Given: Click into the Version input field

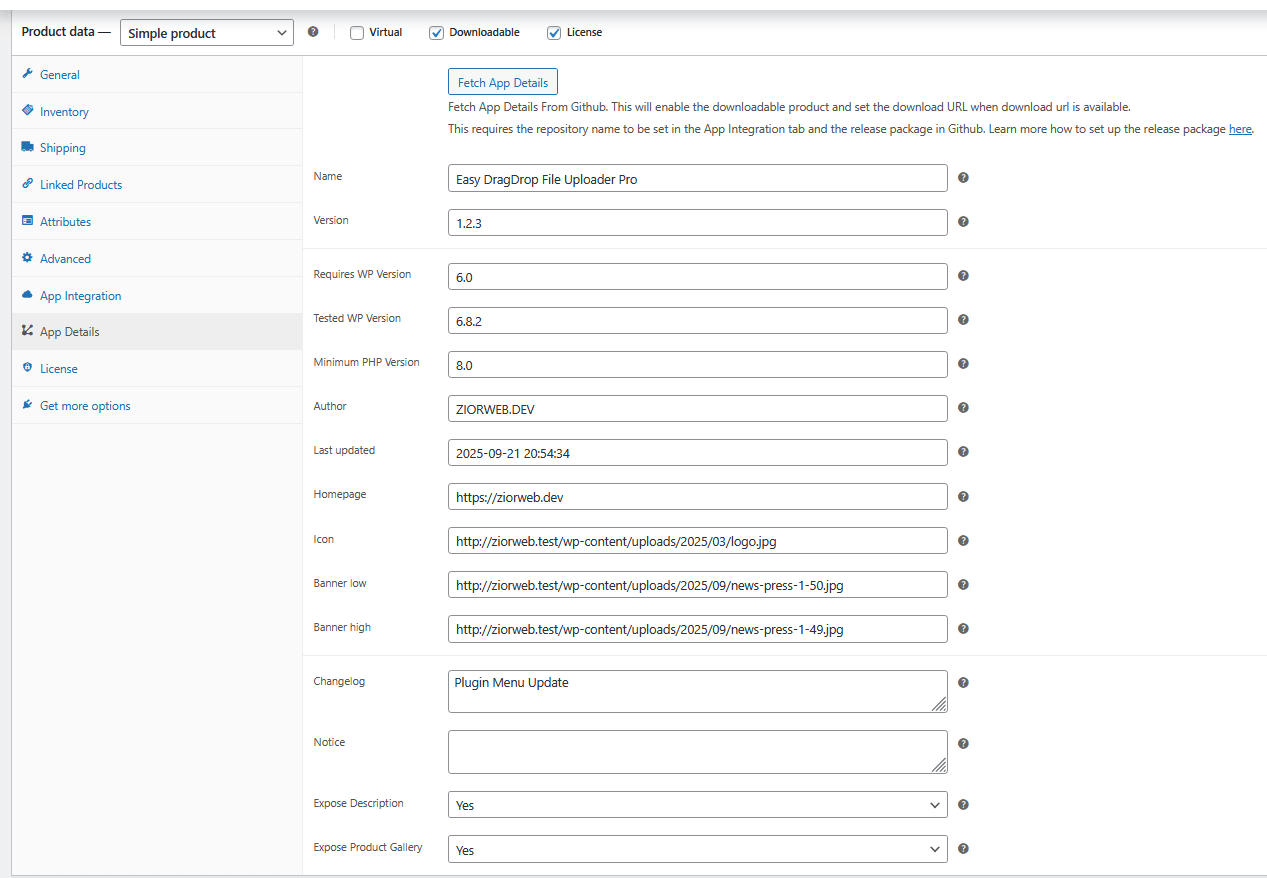Looking at the screenshot, I should (x=697, y=222).
